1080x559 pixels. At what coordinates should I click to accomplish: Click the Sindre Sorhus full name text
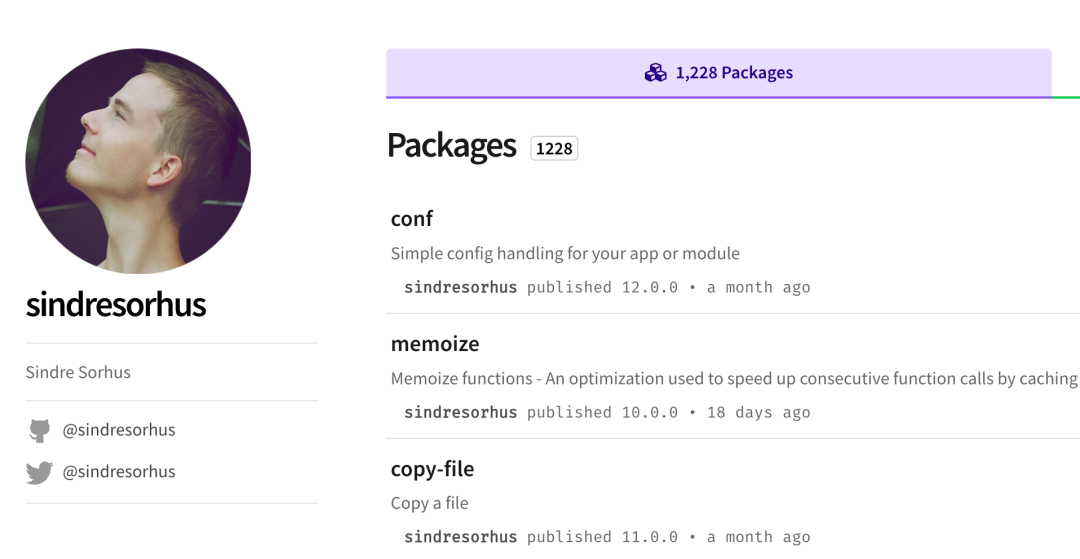[x=78, y=372]
